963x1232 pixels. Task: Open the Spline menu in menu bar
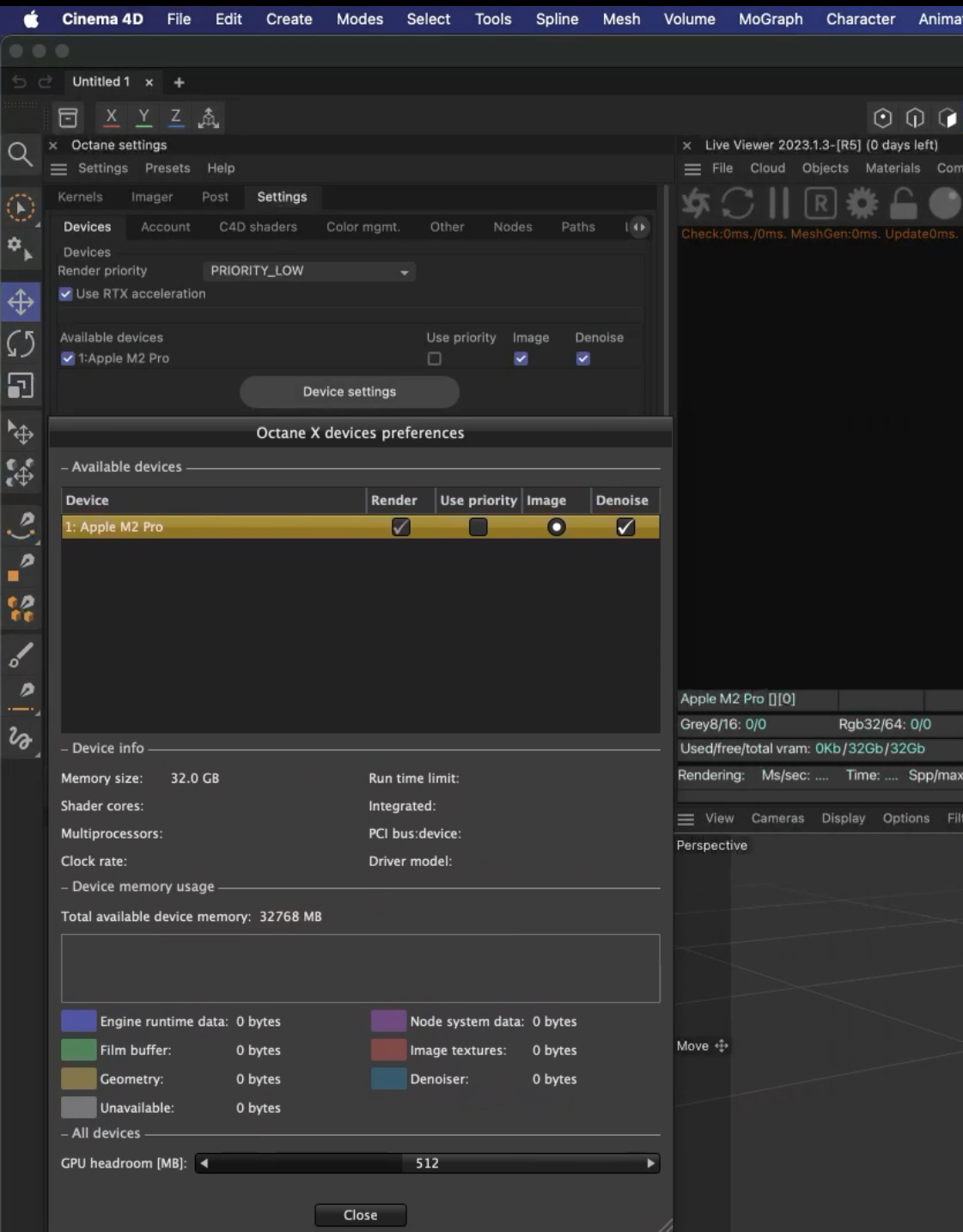click(x=557, y=19)
